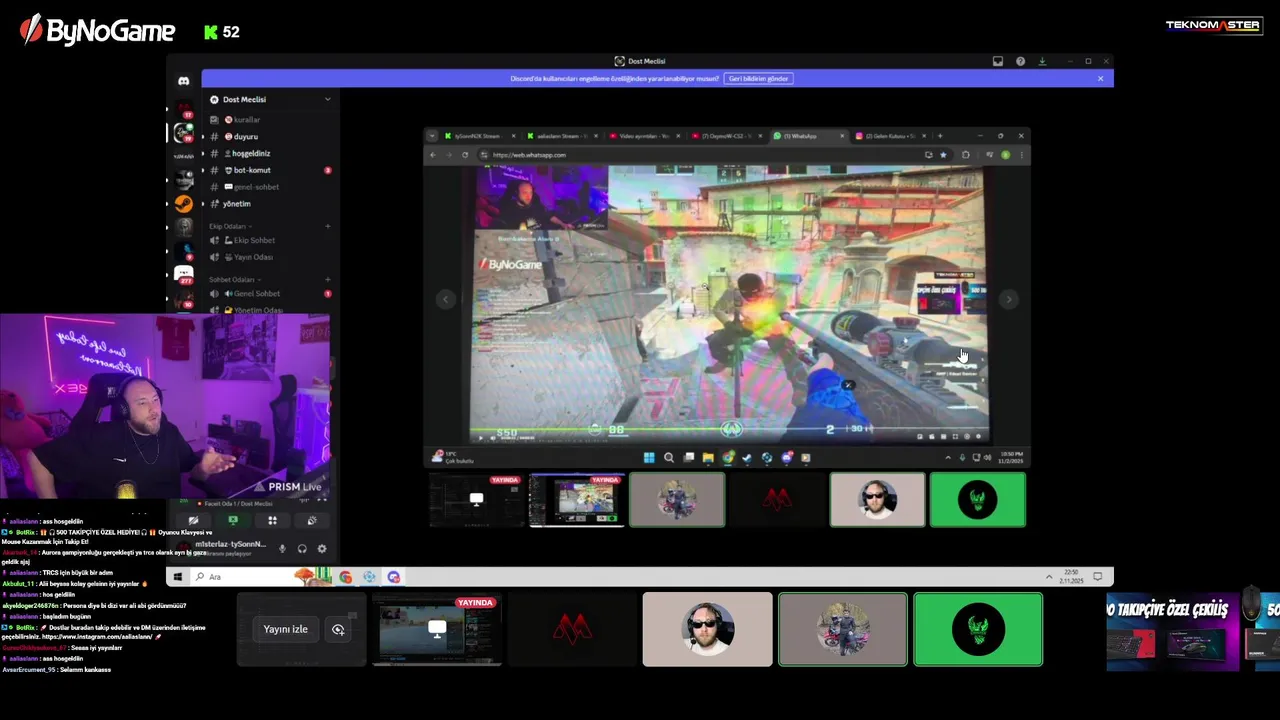Toggle camera in Discord voice panel
The image size is (1280, 720).
193,520
